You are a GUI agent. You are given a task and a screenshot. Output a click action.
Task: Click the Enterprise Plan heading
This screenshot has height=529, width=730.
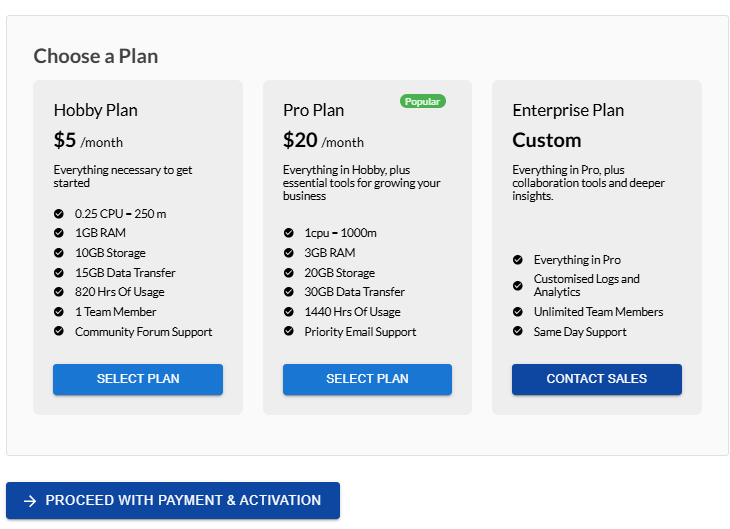click(568, 110)
